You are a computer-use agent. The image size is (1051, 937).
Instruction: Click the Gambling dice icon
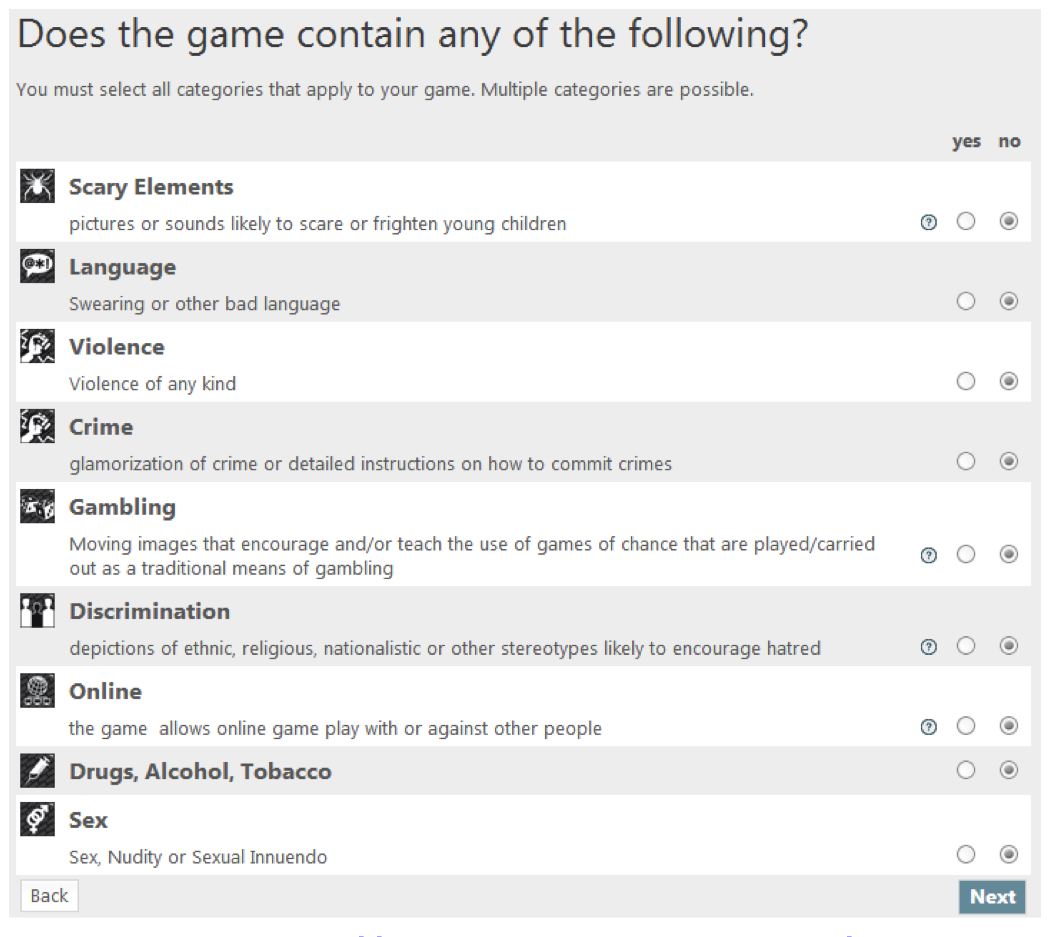point(37,507)
